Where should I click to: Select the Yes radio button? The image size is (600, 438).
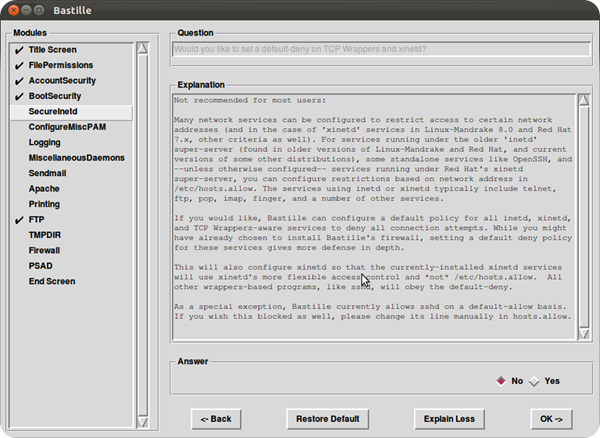[x=534, y=381]
